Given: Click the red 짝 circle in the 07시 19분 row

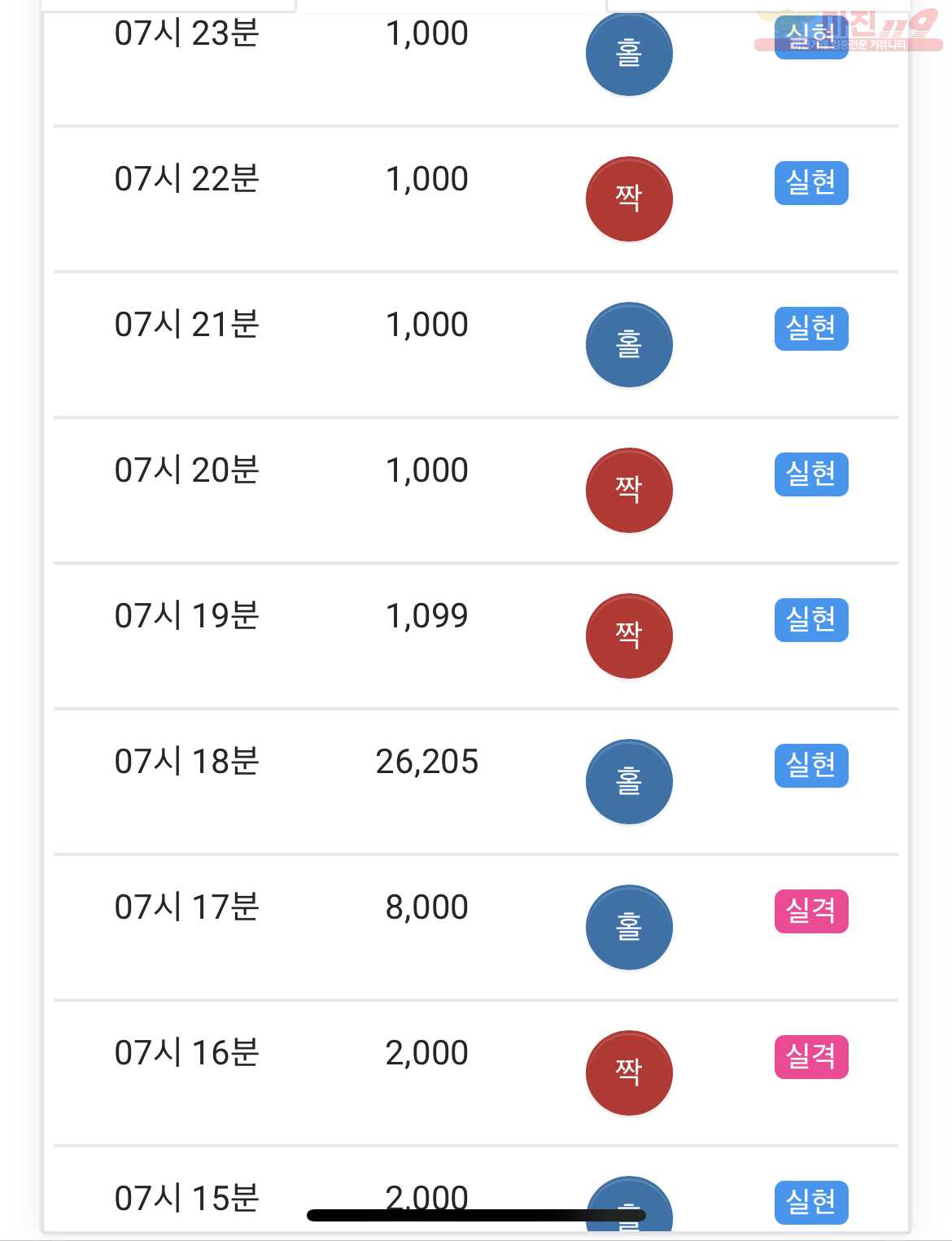Looking at the screenshot, I should [x=629, y=636].
